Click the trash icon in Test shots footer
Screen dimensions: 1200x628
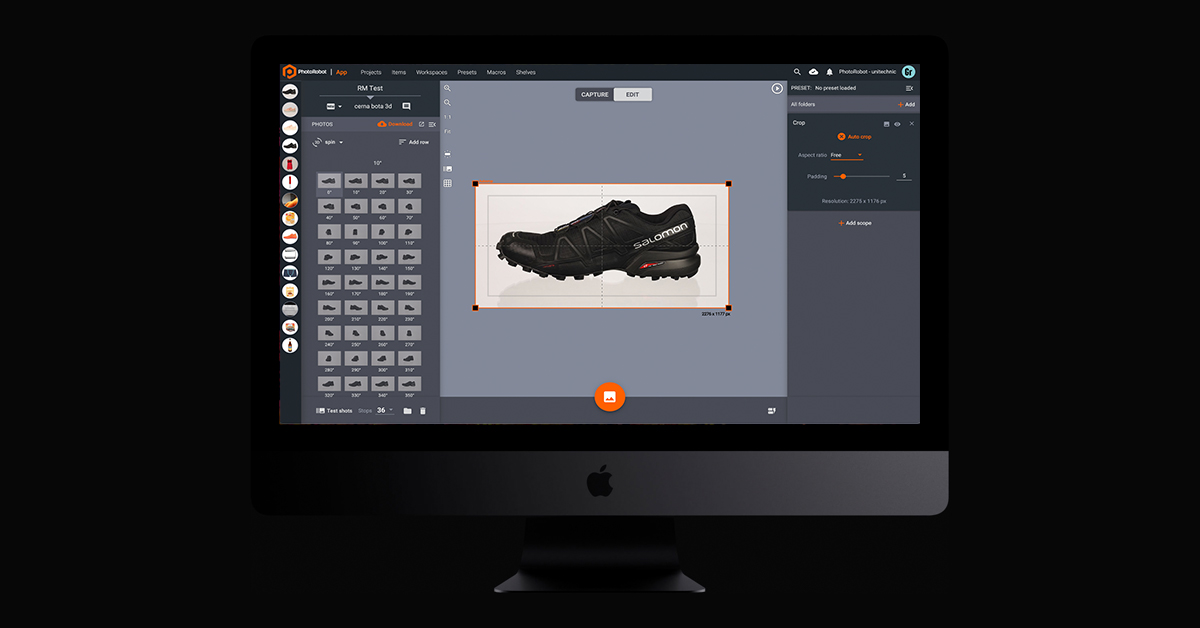click(x=423, y=411)
